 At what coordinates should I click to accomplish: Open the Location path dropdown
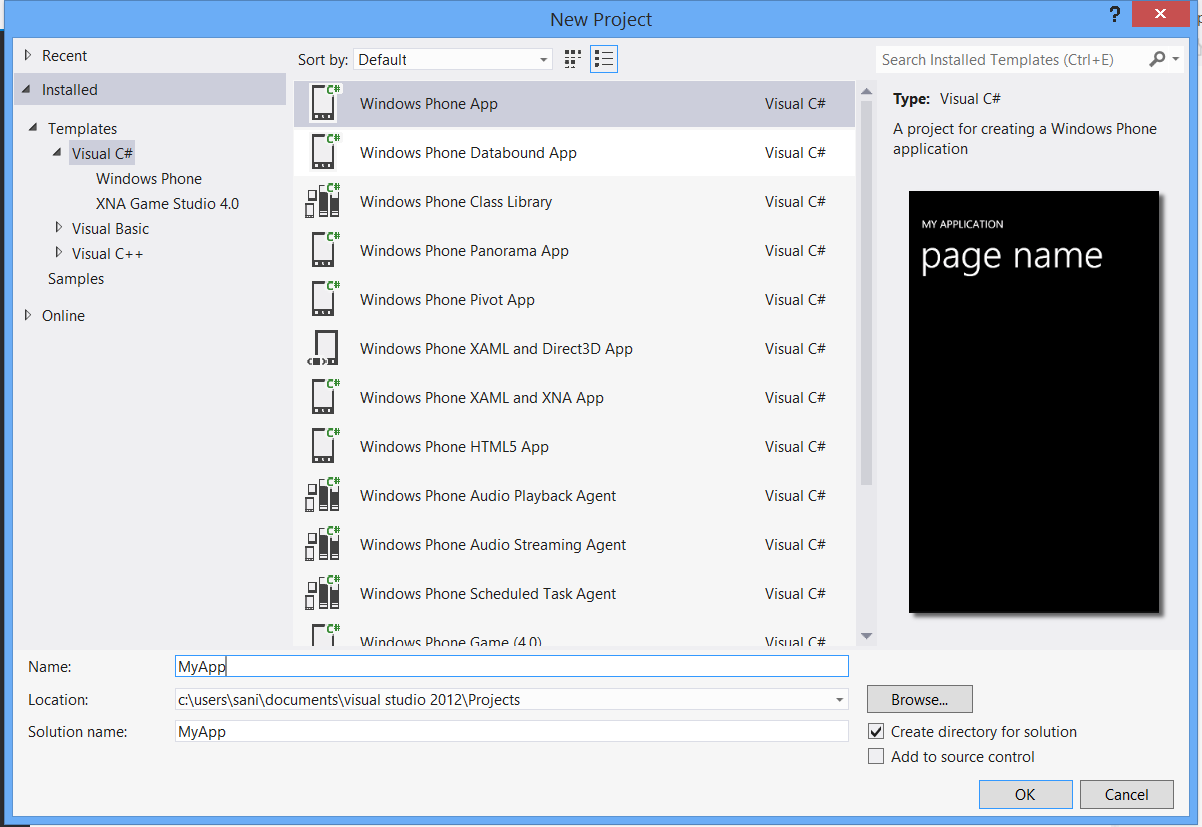click(x=841, y=699)
